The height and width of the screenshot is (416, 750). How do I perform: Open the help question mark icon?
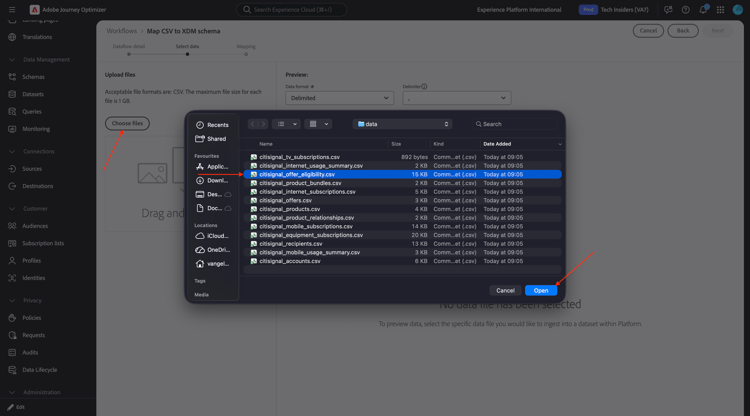coord(685,10)
